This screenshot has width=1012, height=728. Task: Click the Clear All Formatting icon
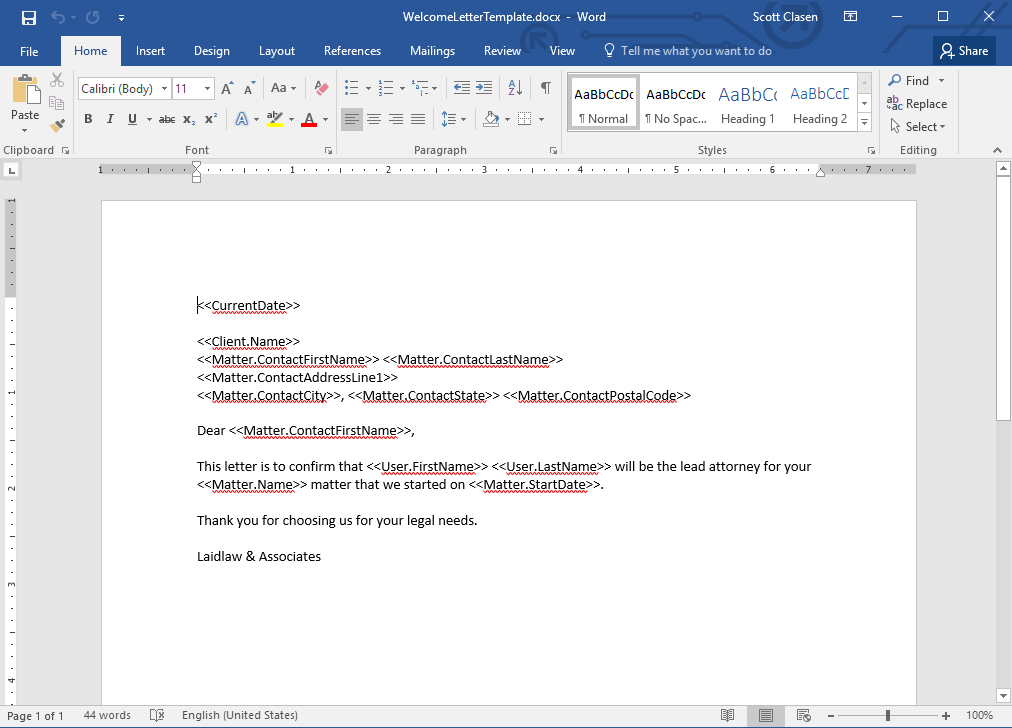tap(320, 89)
